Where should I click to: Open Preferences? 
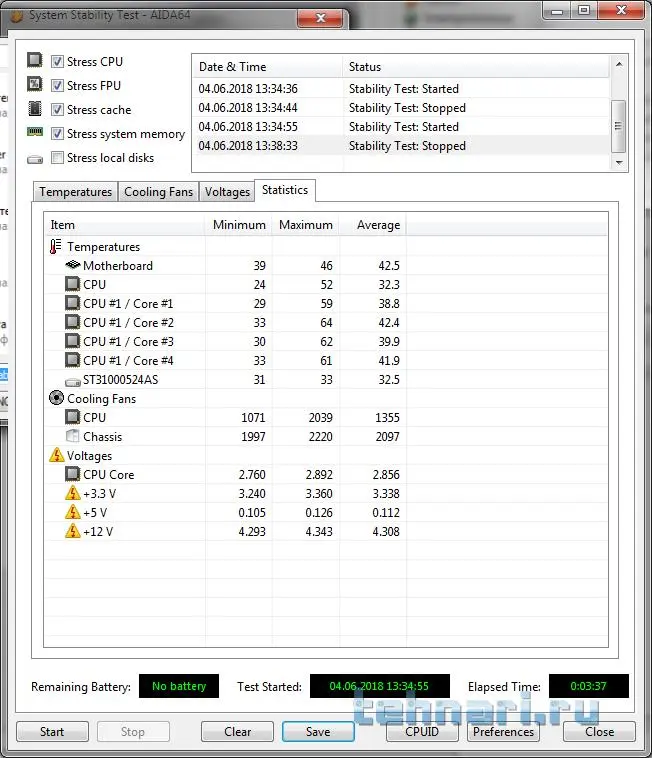click(x=503, y=731)
